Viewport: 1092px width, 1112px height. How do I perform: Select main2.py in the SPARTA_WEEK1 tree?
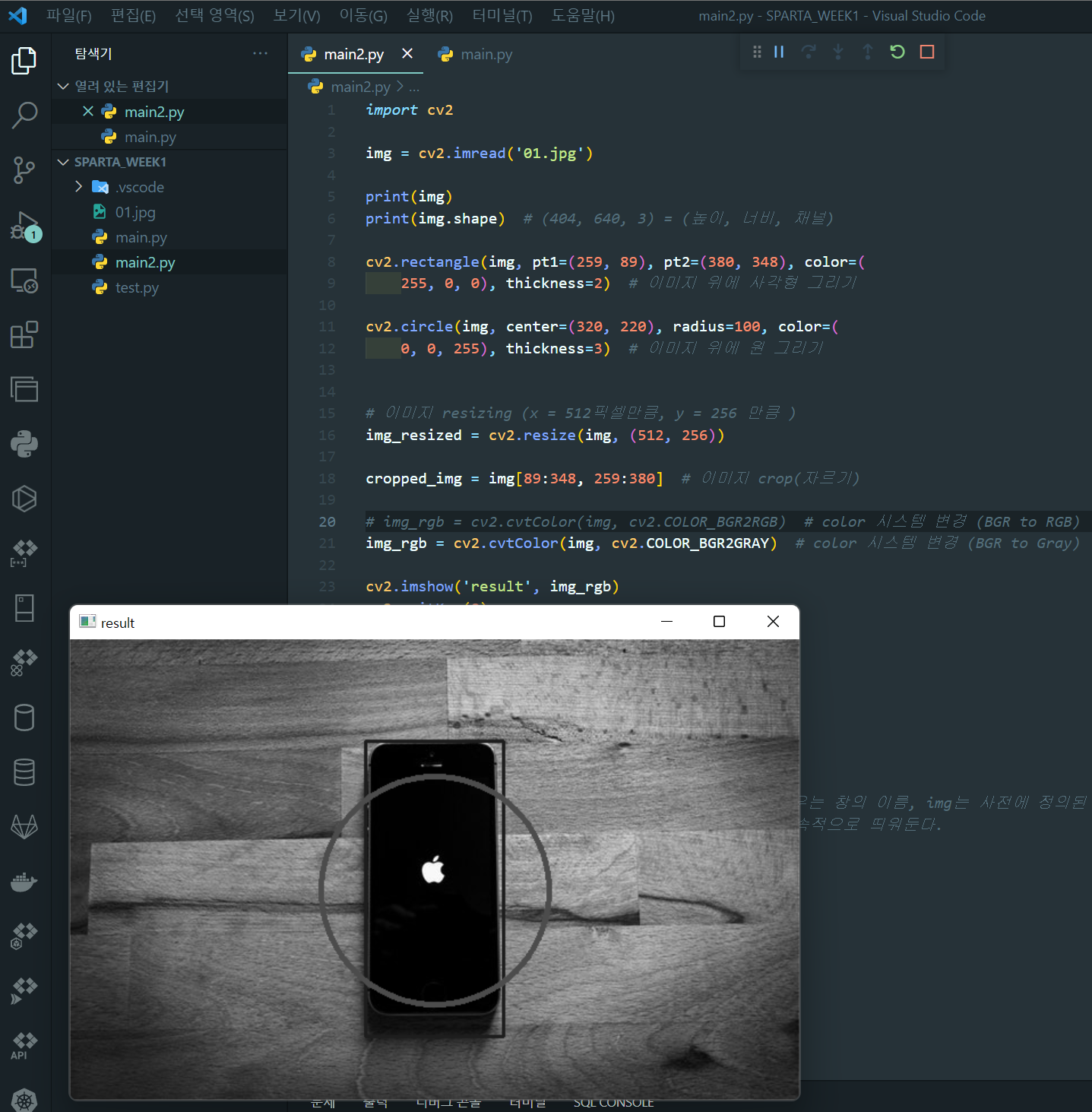[x=145, y=262]
